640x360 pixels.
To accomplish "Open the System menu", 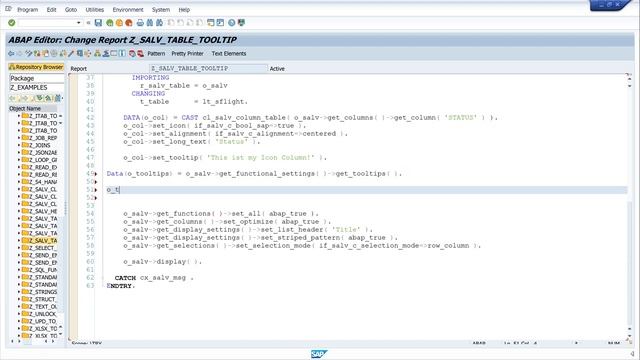I will click(x=161, y=9).
